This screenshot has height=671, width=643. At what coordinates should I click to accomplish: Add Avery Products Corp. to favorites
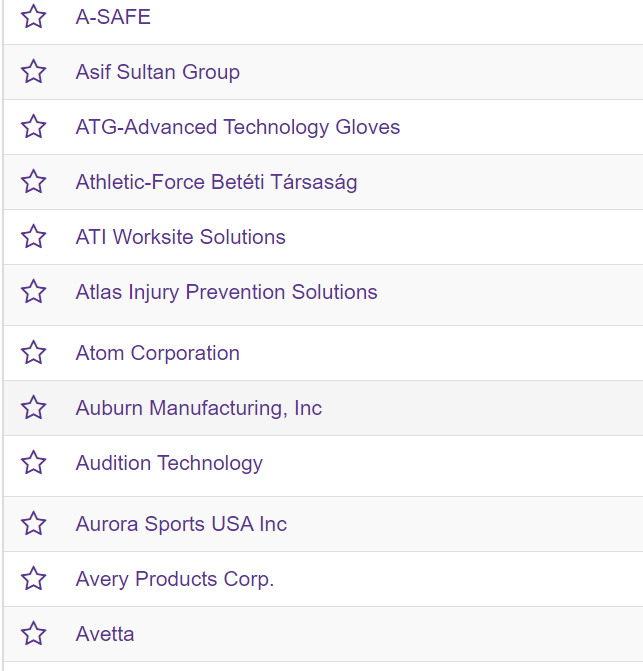(x=33, y=579)
